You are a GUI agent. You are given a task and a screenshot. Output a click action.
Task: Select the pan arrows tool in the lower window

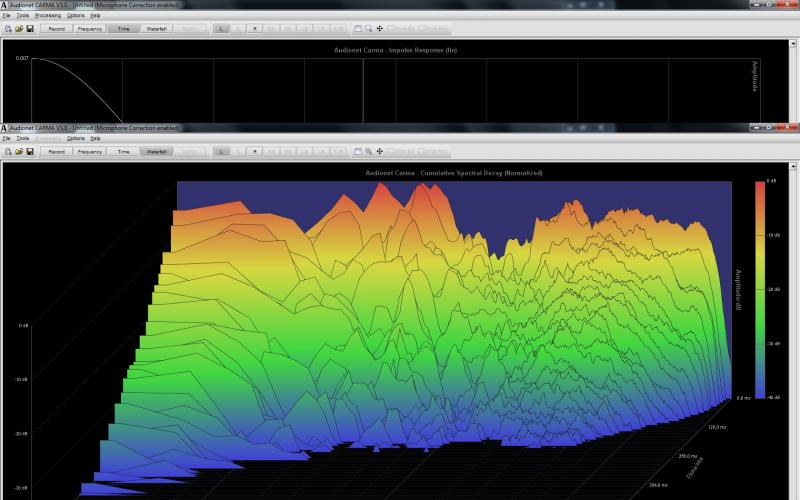click(x=380, y=151)
